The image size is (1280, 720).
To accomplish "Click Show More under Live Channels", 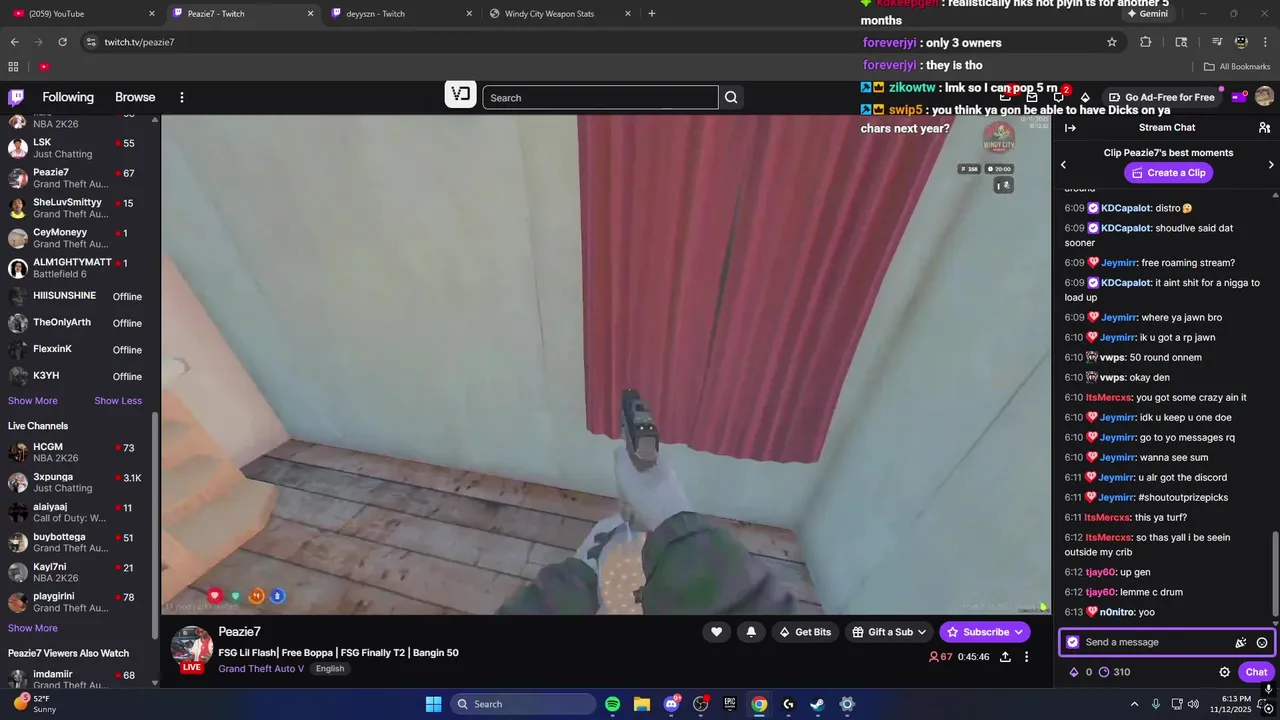I will tap(33, 628).
